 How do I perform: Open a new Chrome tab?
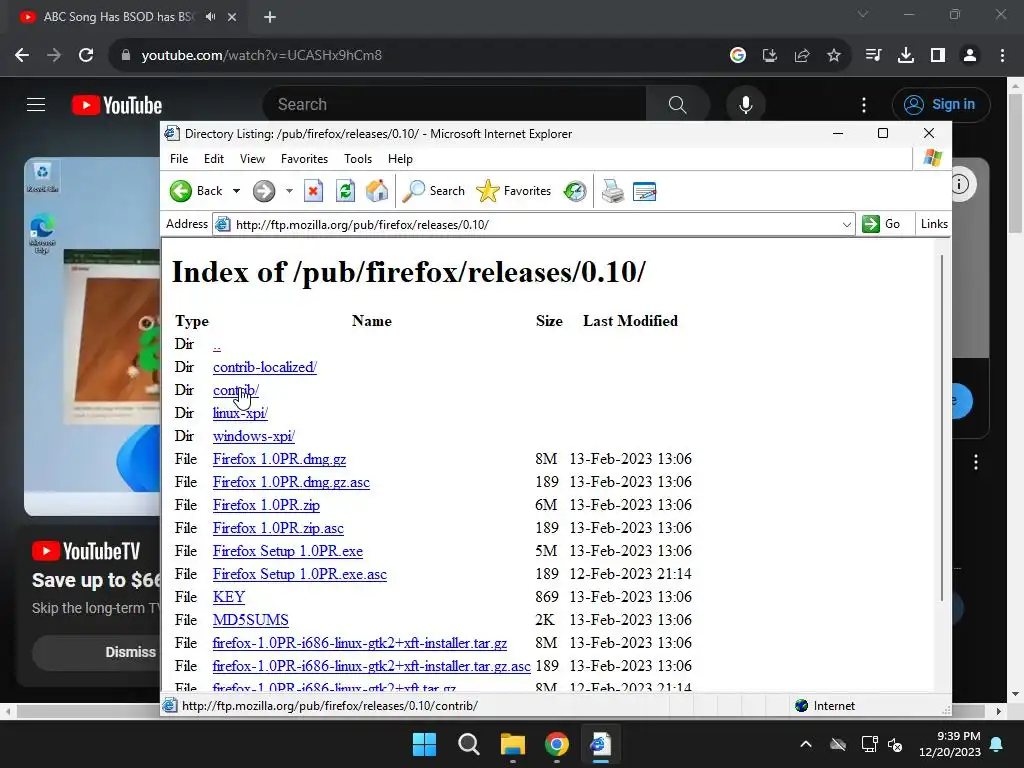270,17
